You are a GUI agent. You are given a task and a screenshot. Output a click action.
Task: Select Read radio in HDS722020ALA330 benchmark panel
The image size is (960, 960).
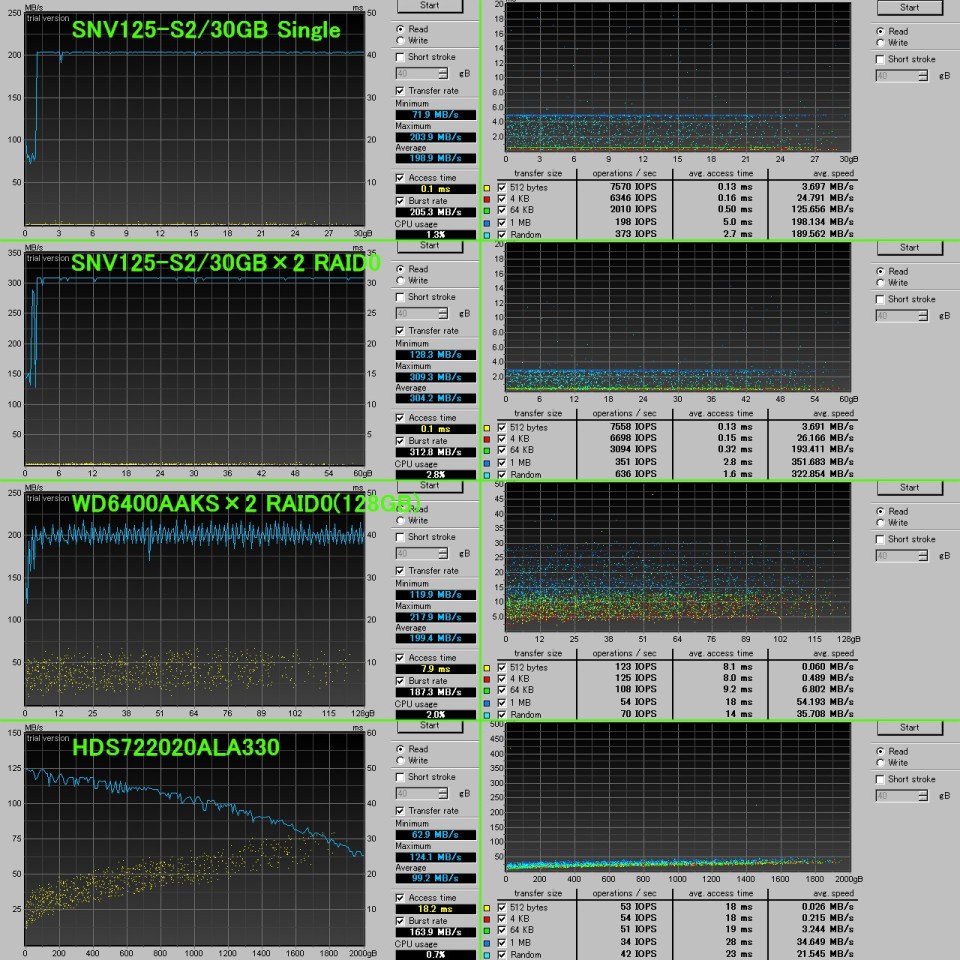(x=400, y=749)
